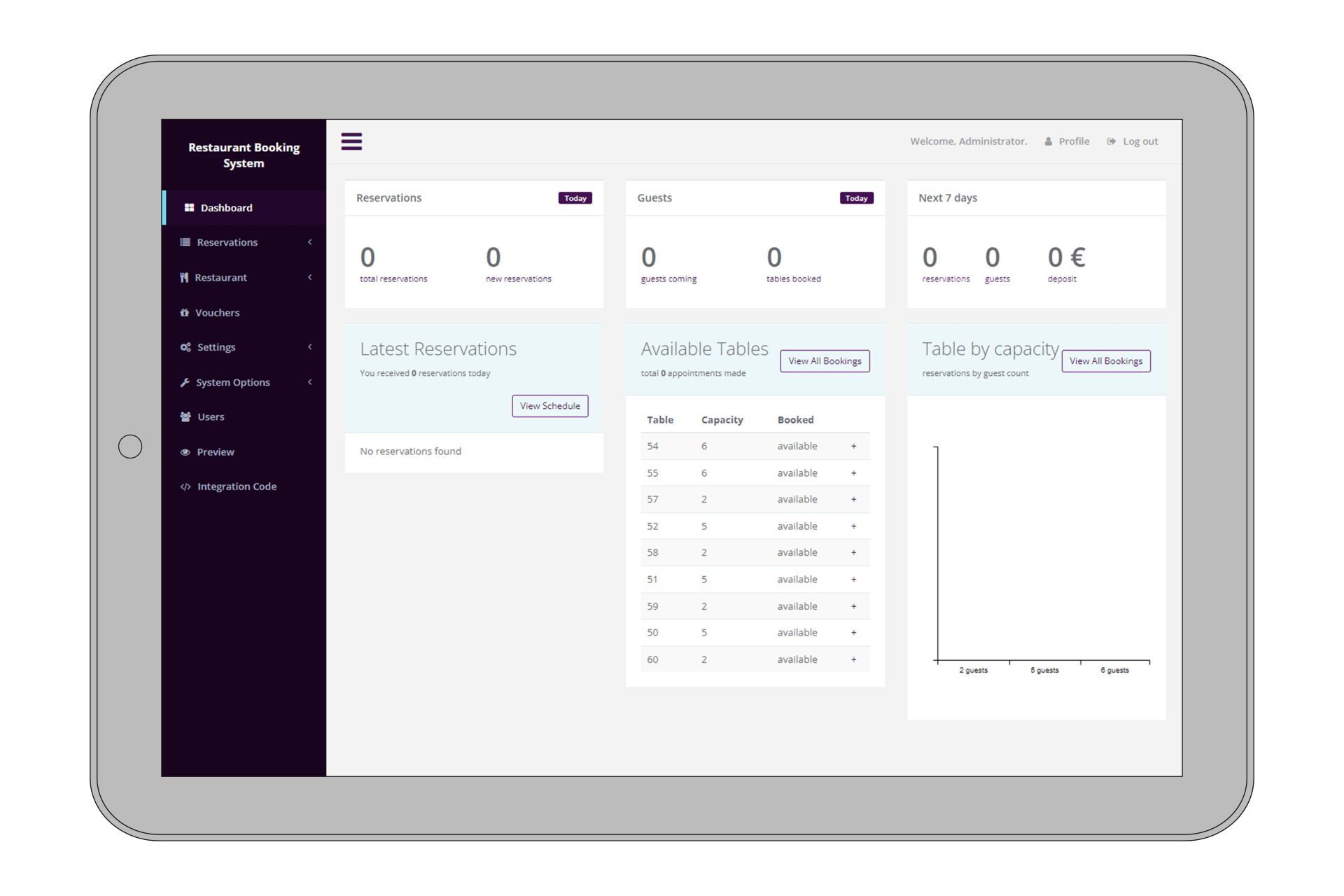Select the table 57 row
This screenshot has height=896, width=1344.
755,499
